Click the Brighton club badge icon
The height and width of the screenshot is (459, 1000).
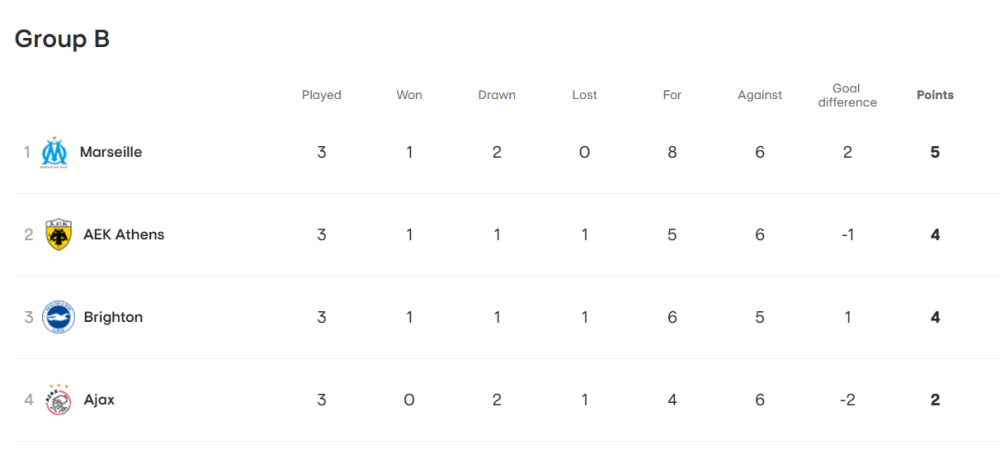pos(58,317)
